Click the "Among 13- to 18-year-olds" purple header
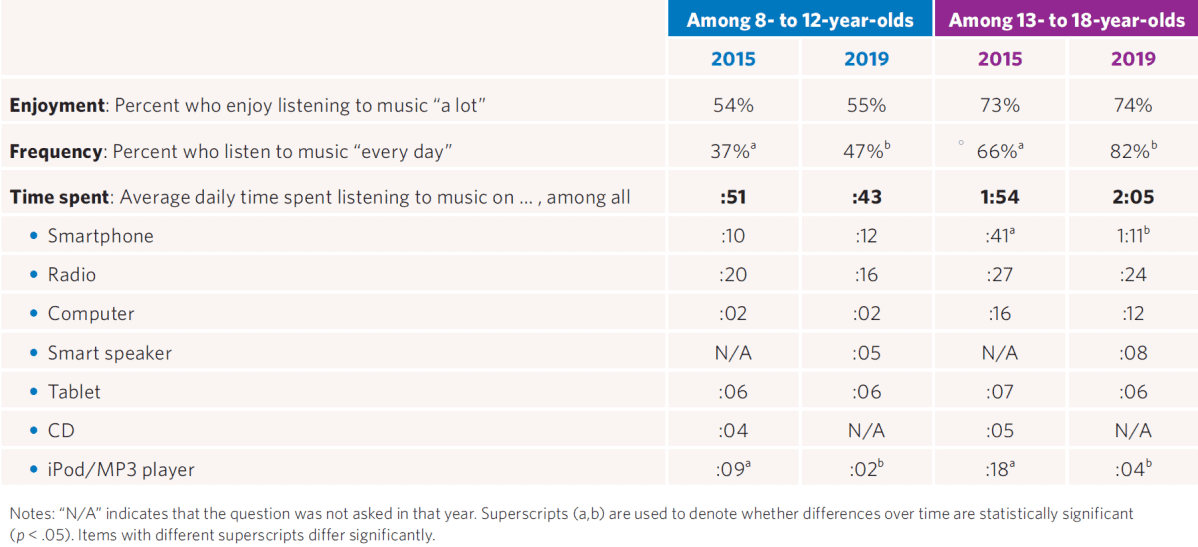Viewport: 1198px width, 547px height. [x=1066, y=20]
